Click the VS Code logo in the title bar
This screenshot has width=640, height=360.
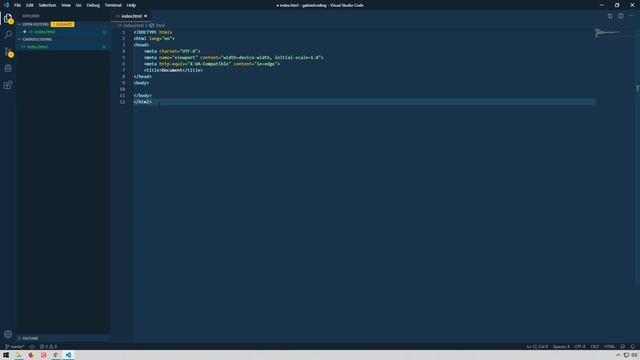[6, 5]
